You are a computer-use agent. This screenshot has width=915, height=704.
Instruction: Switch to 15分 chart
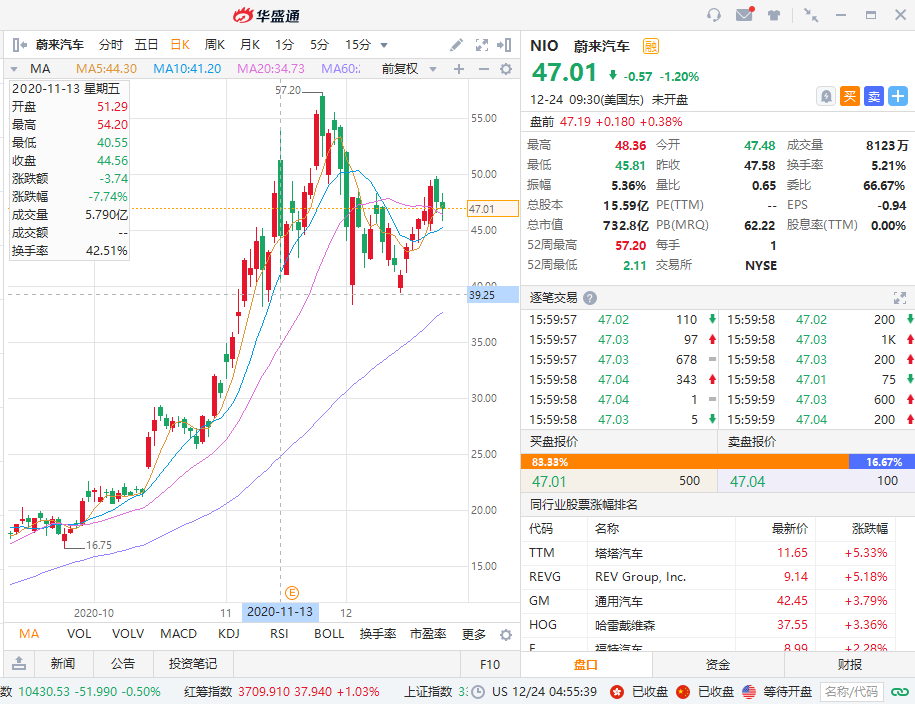click(358, 45)
